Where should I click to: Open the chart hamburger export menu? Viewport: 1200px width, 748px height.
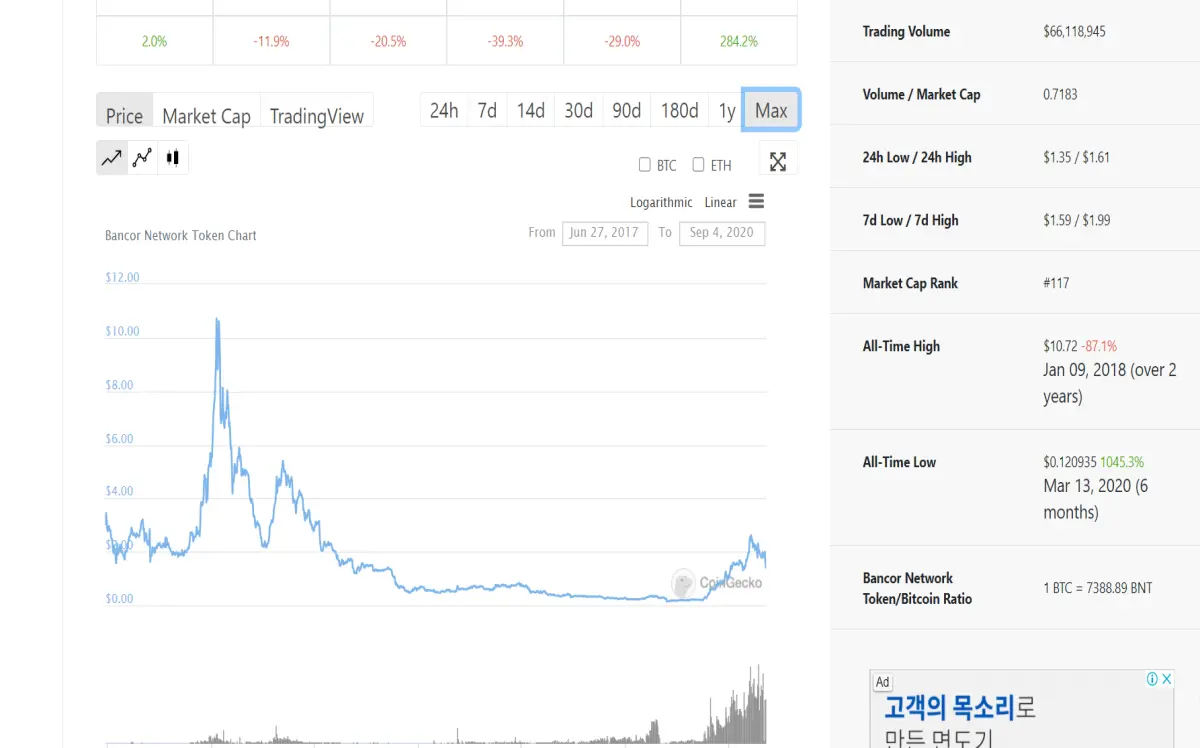coord(756,201)
